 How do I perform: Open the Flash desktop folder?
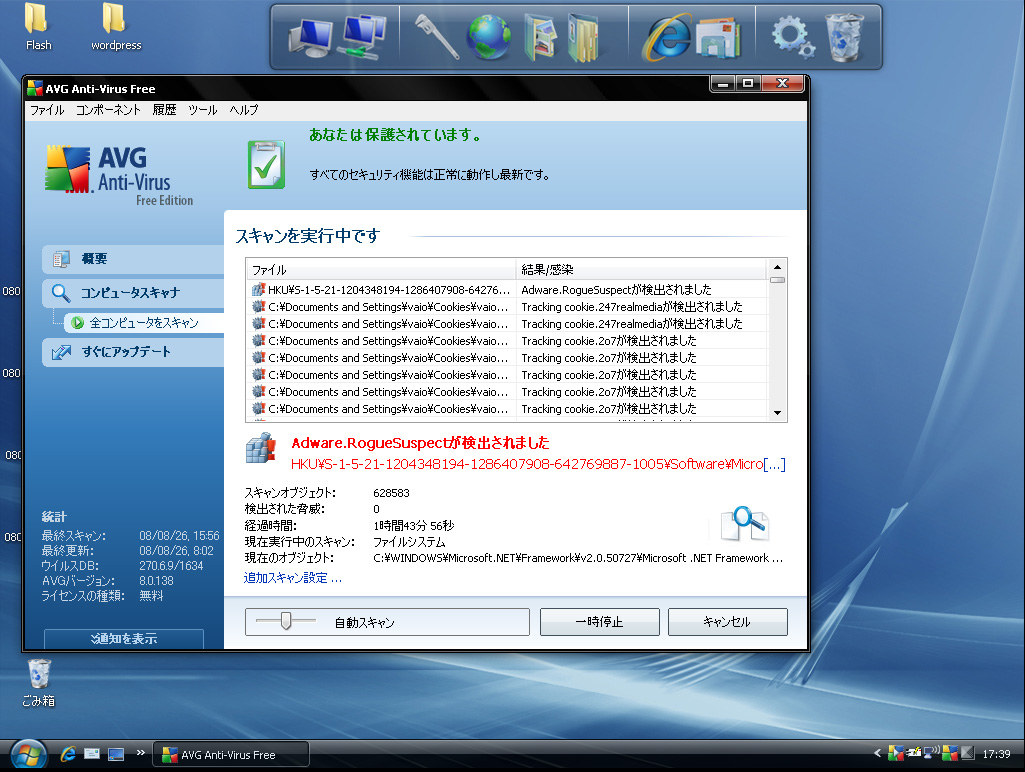click(38, 27)
